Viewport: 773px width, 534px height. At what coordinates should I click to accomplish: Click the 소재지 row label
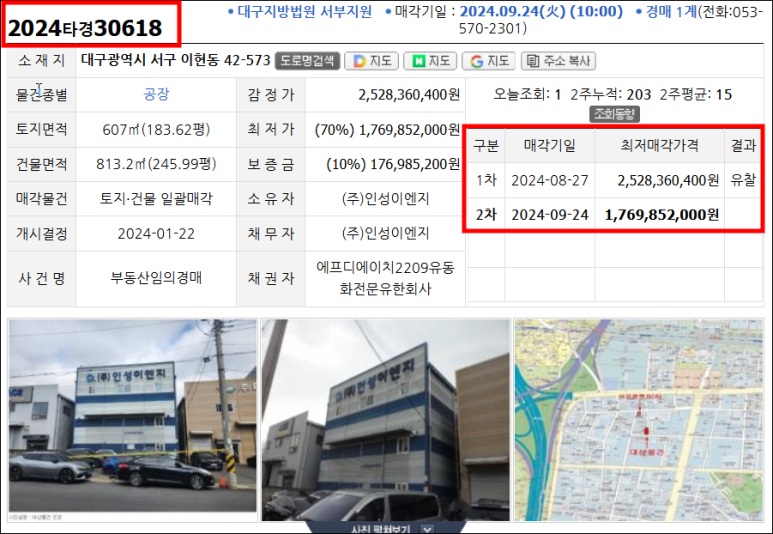click(41, 60)
